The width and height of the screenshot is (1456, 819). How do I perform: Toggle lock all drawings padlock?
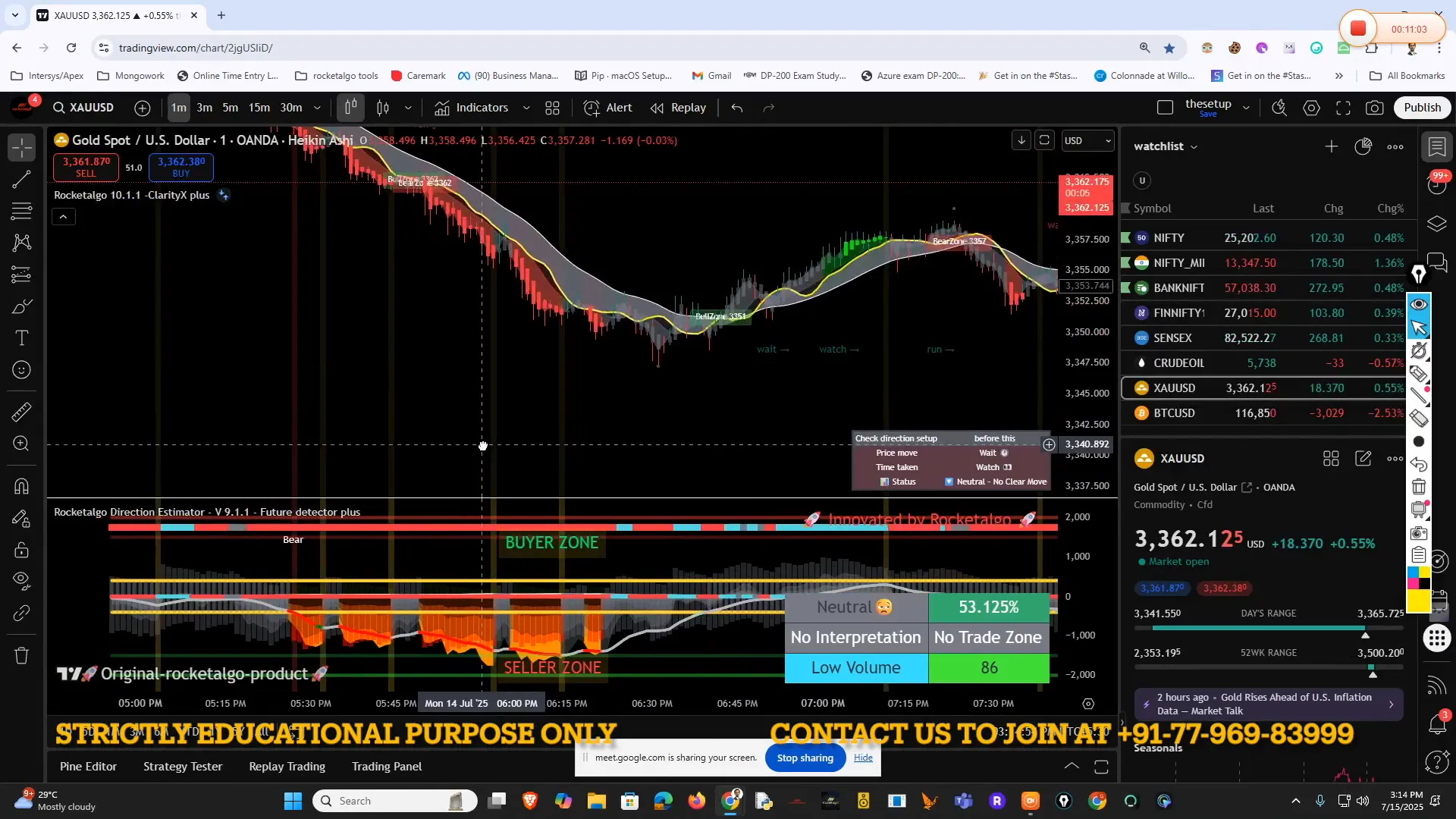21,550
